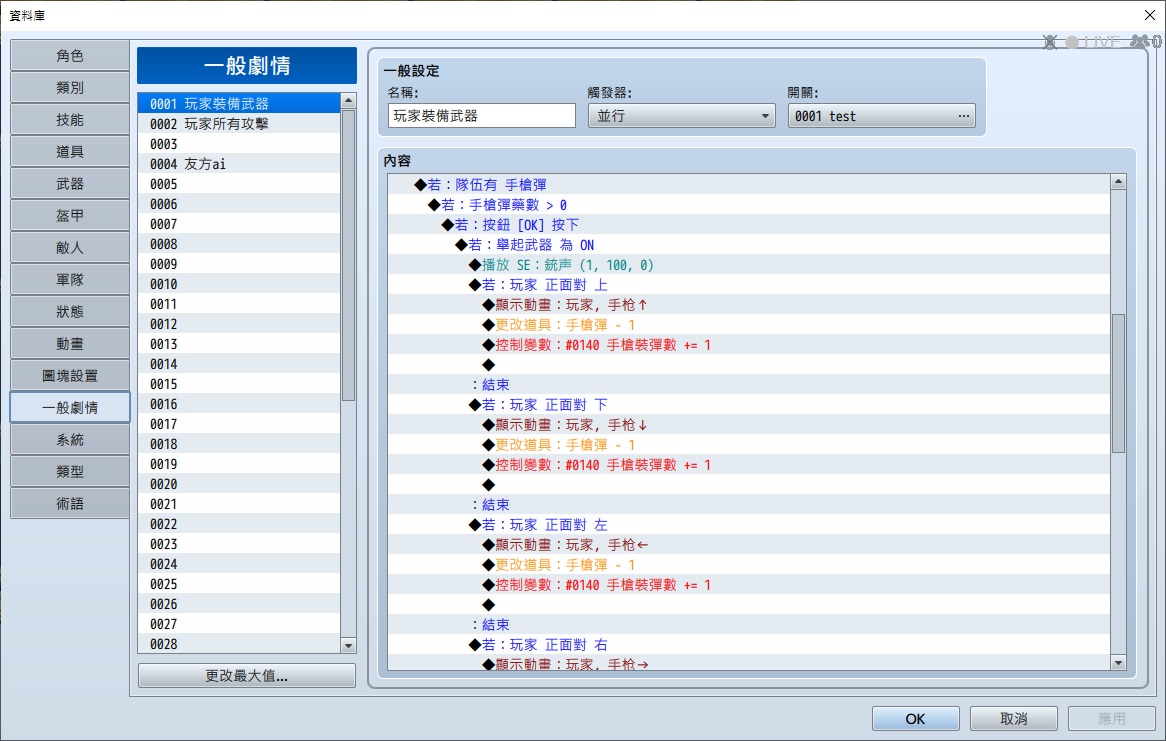The image size is (1166, 741).
Task: Open the 技能 tab
Action: pos(70,120)
